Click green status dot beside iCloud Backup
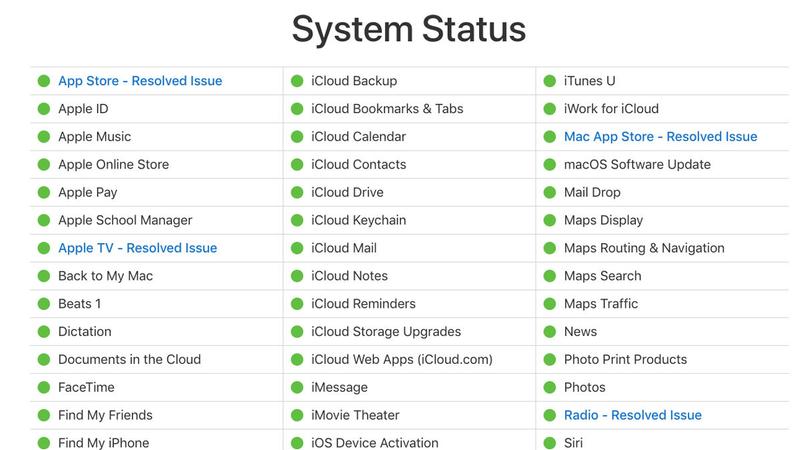This screenshot has width=800, height=450. [297, 81]
